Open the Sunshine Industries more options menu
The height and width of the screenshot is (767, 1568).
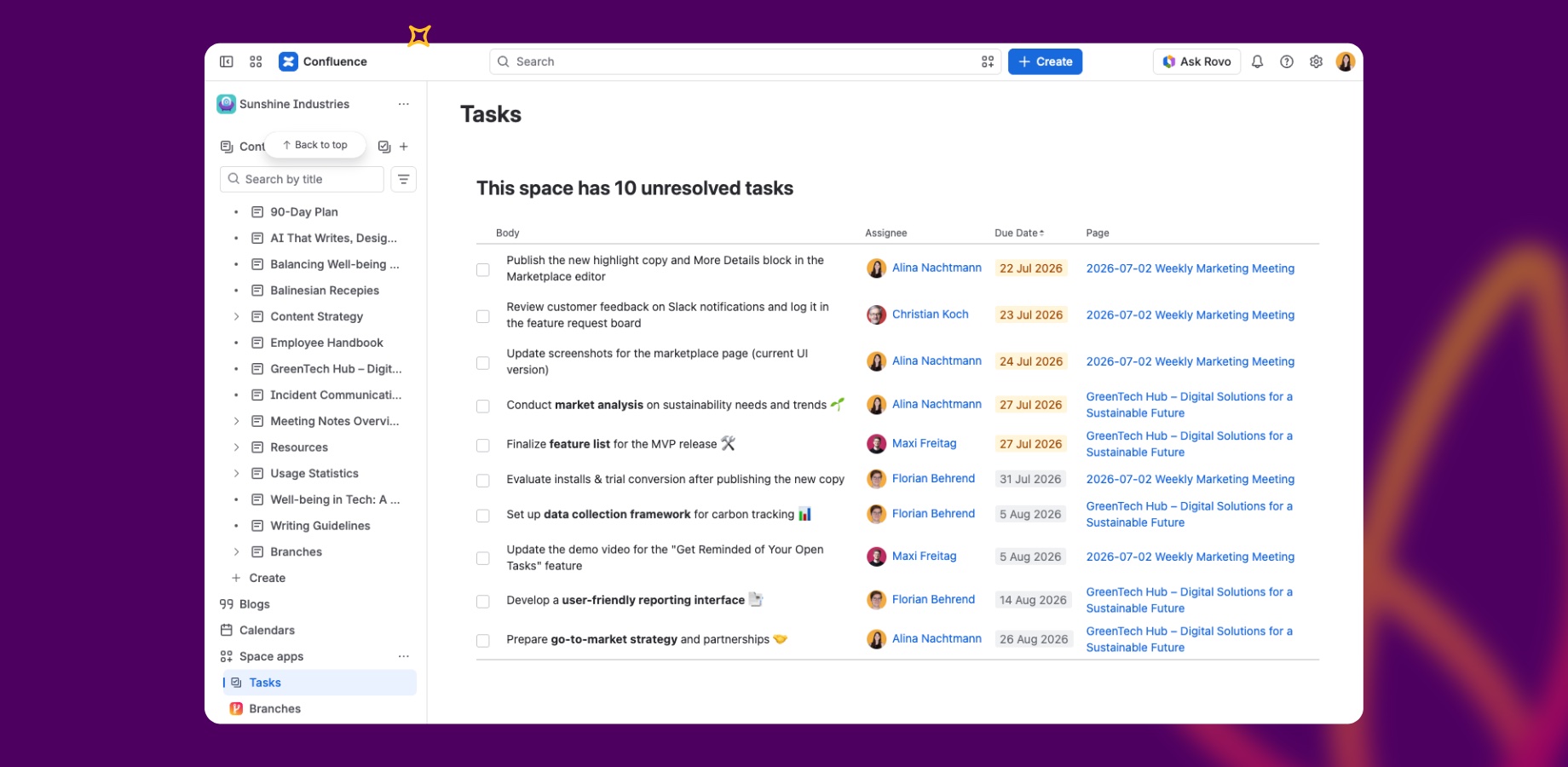[404, 104]
